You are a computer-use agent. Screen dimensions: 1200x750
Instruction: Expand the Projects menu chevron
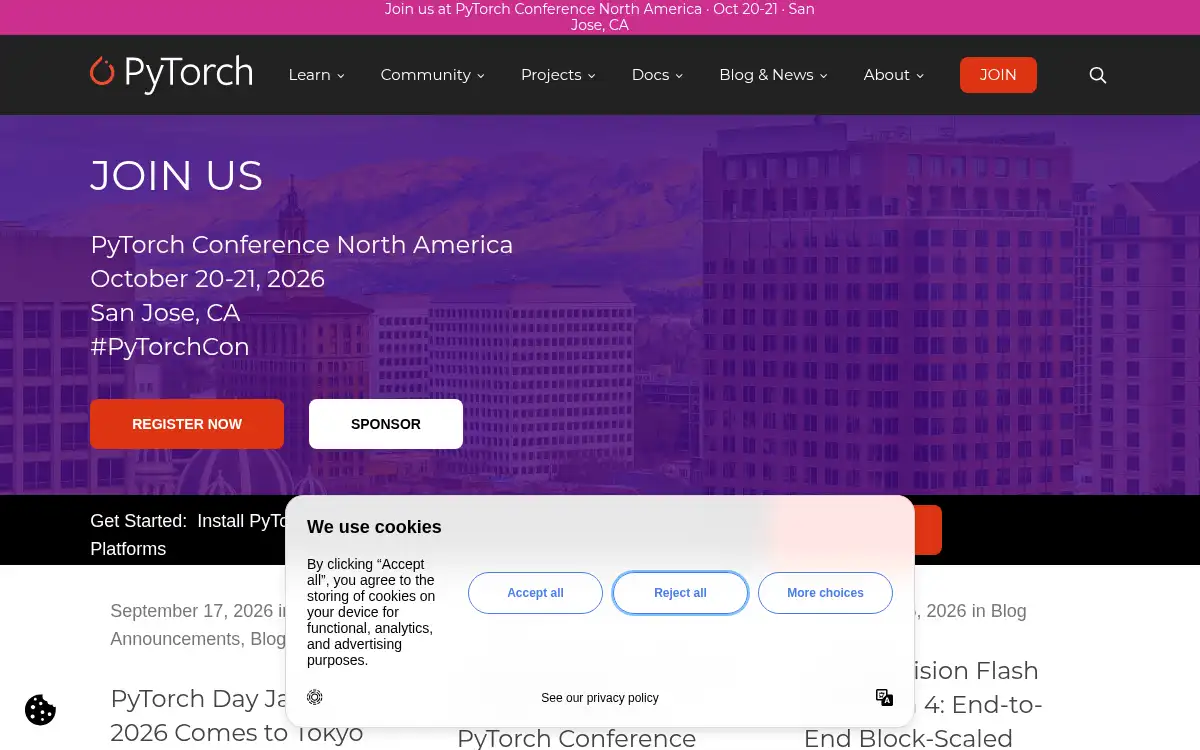tap(591, 76)
